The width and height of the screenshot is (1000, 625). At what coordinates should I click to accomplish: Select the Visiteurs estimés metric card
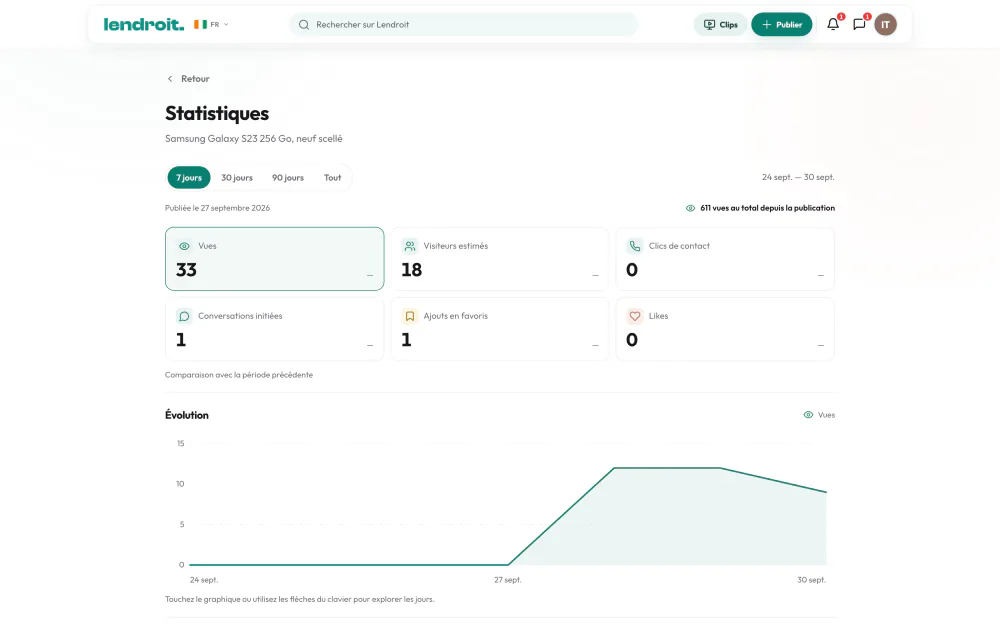(x=500, y=259)
